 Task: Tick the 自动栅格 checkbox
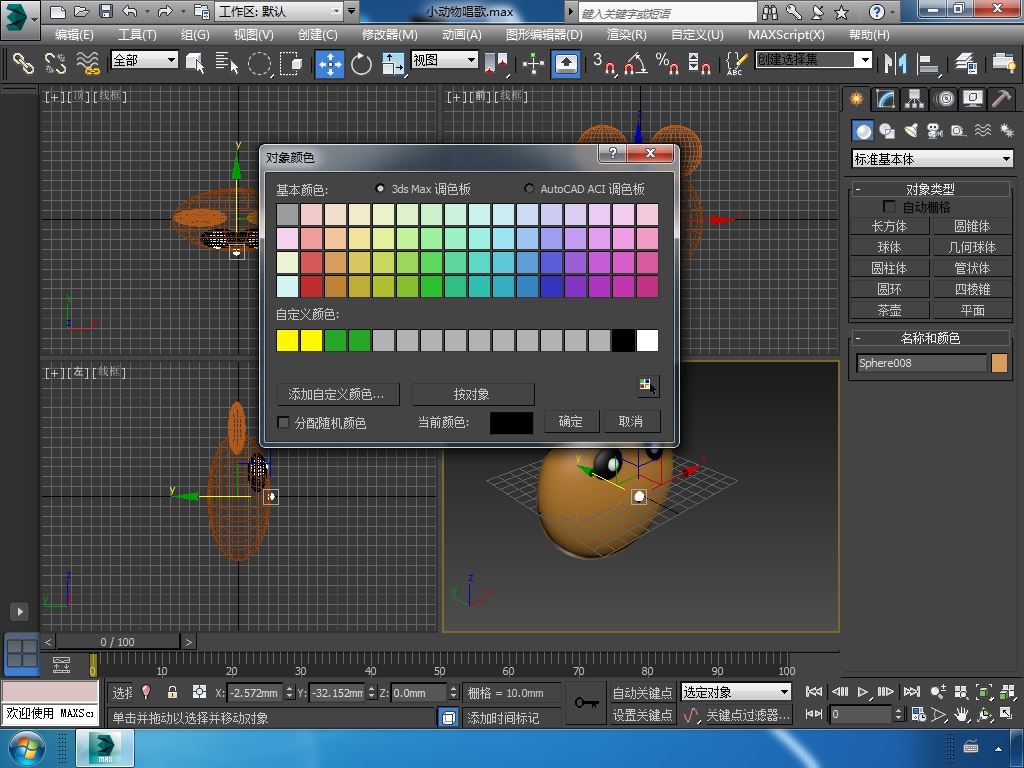point(889,207)
